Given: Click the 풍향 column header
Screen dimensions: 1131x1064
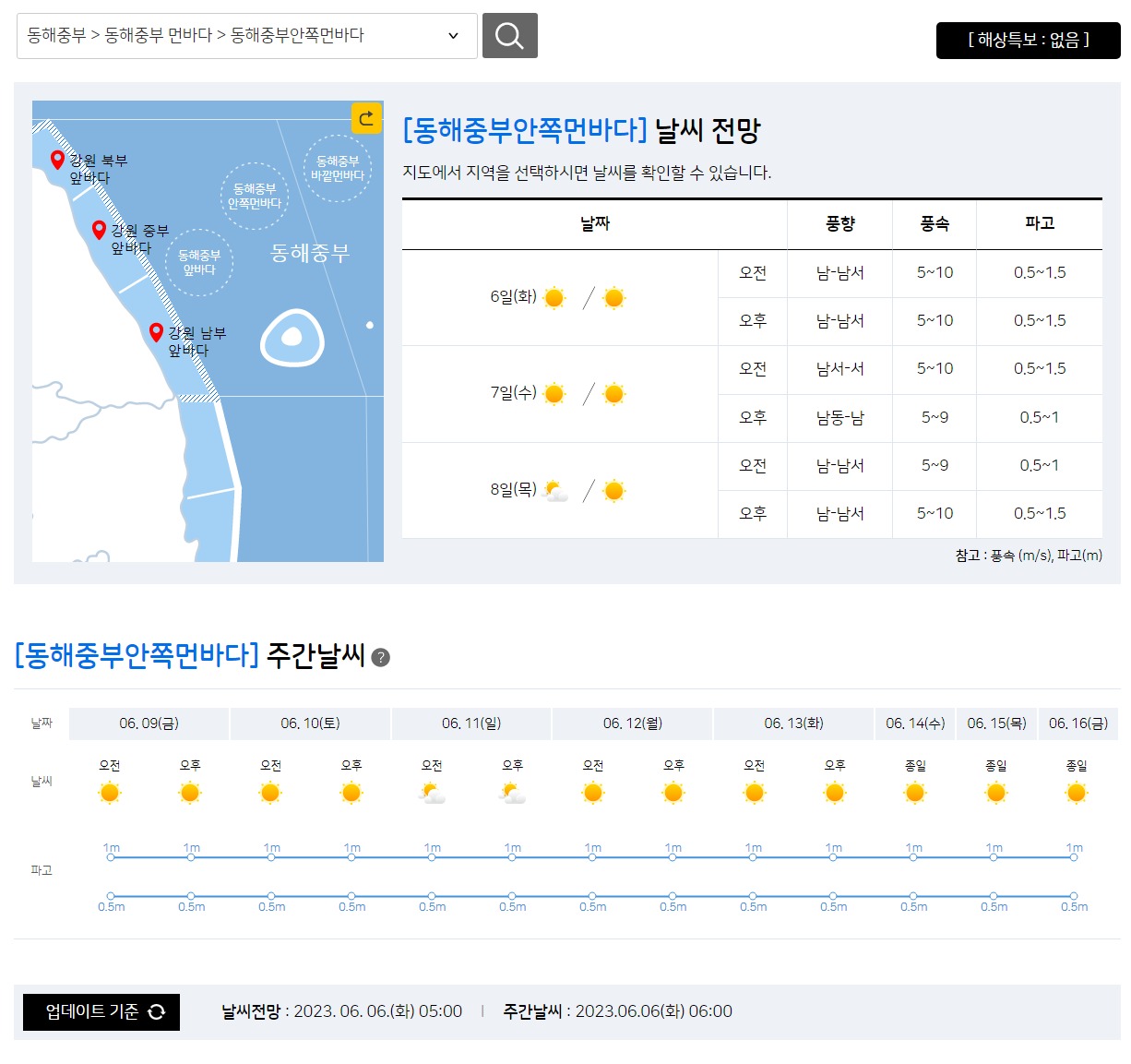Looking at the screenshot, I should (840, 223).
